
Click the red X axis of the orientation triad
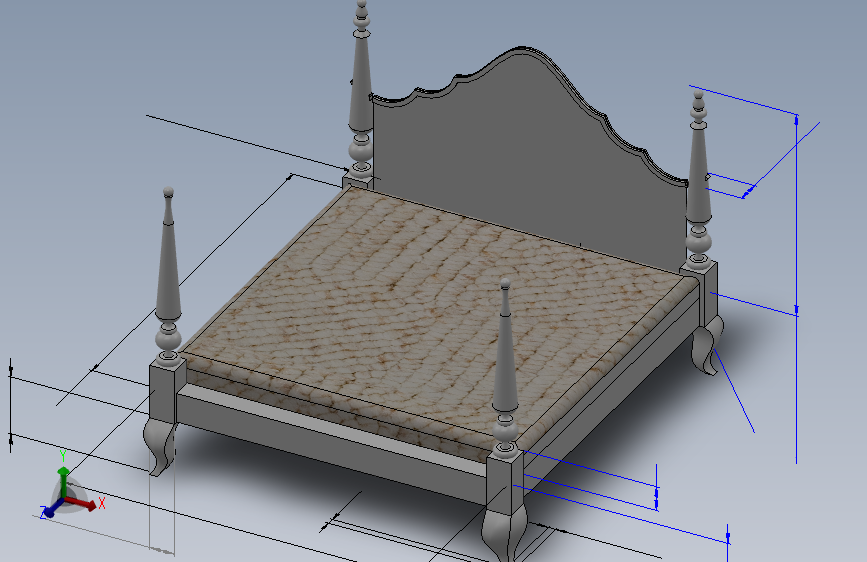(x=83, y=503)
